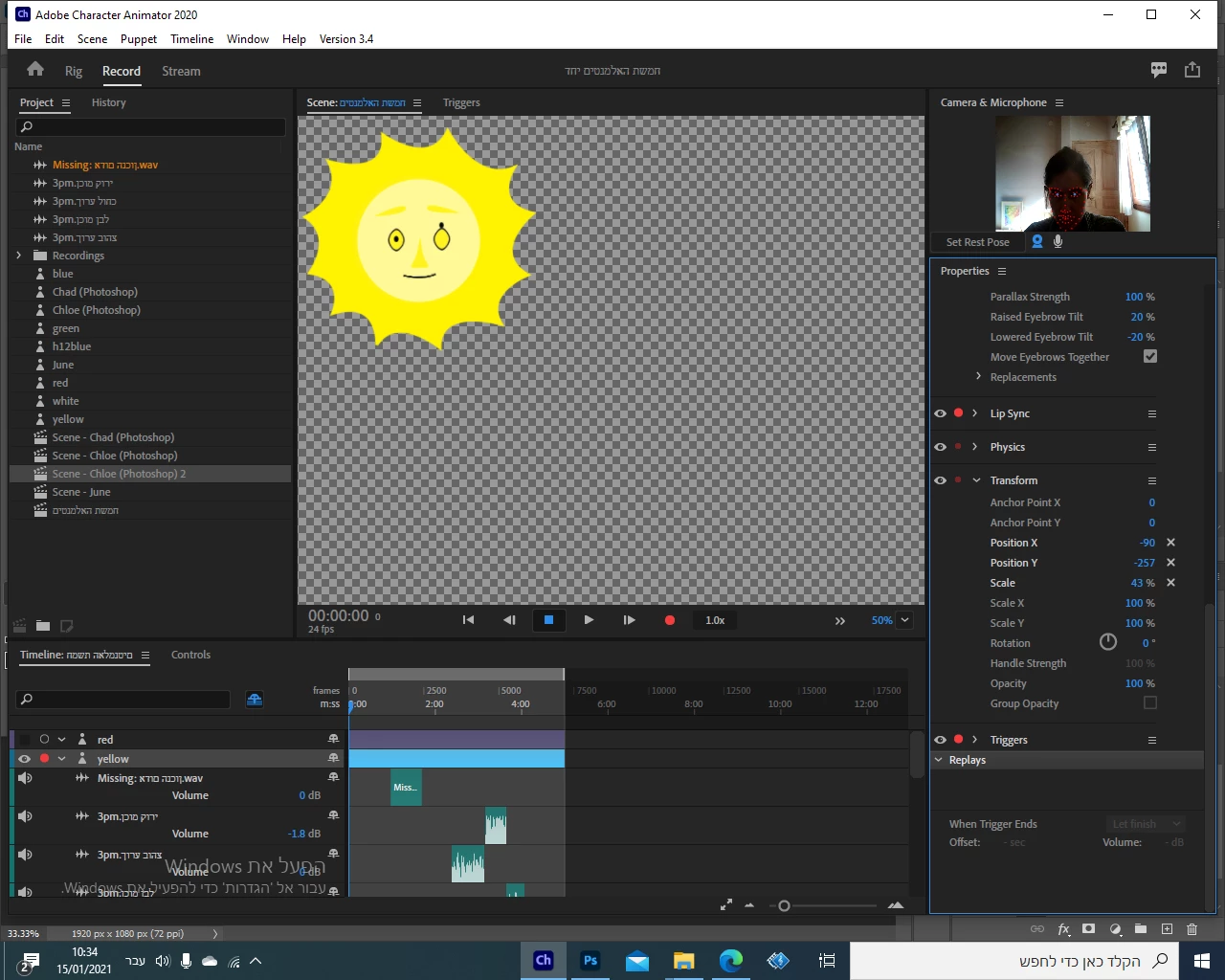Click the import puppet icon at Project panel bottom
The image size is (1225, 980).
19,626
